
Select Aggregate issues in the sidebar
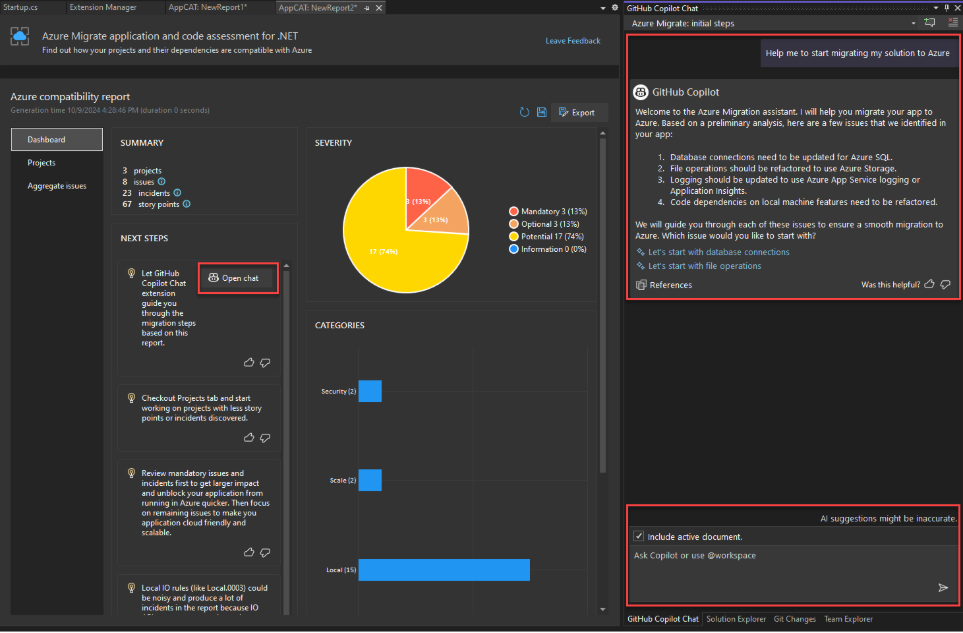pos(56,185)
